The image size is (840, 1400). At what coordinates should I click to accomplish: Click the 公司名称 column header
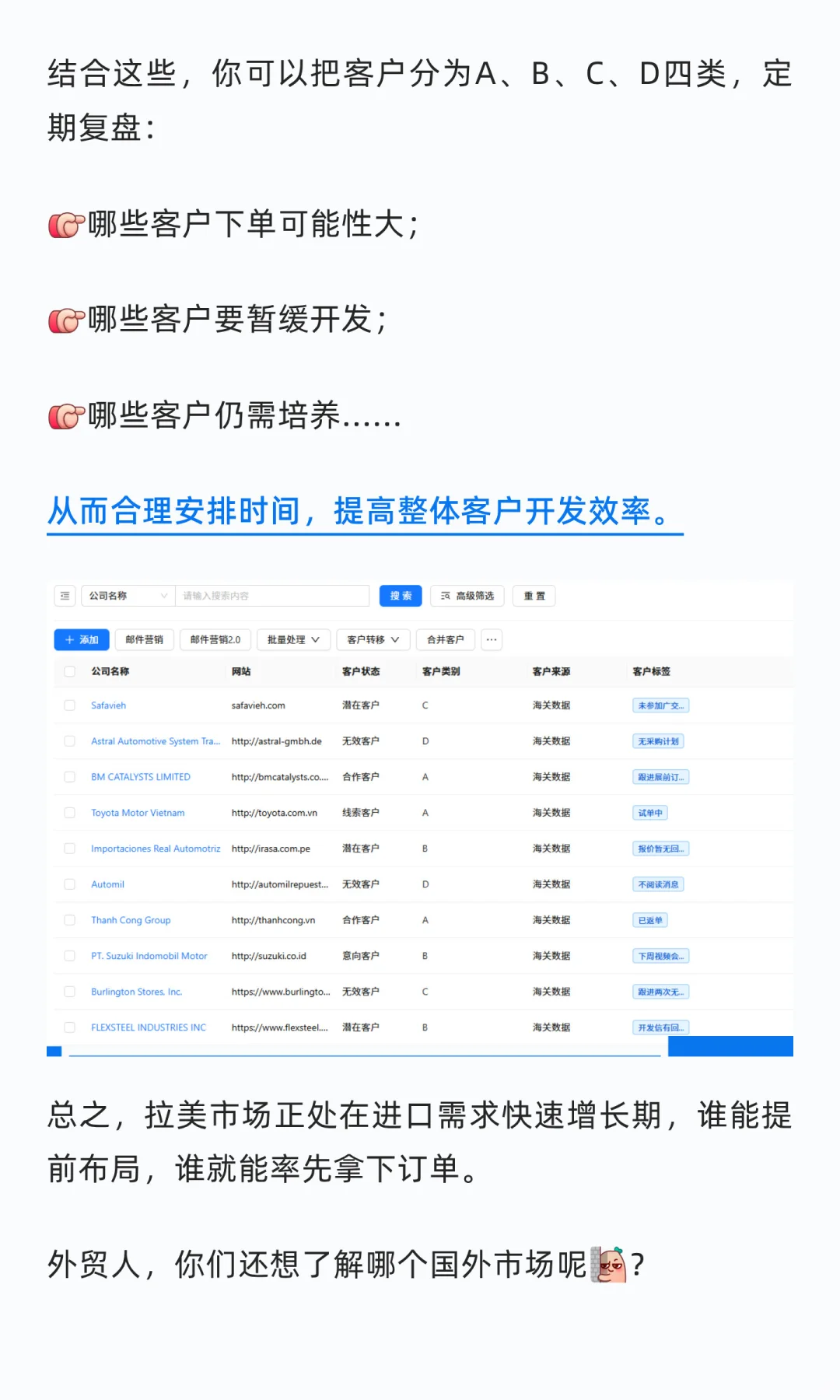[x=110, y=671]
